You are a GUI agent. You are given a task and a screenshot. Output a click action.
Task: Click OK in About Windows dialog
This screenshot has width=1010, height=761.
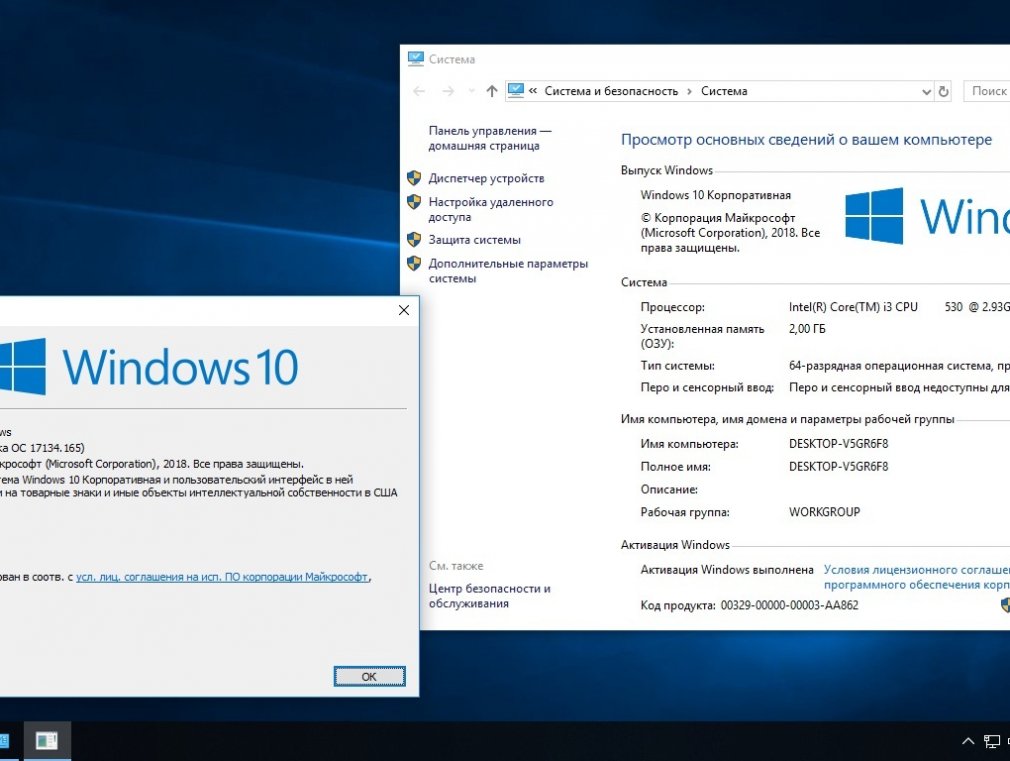[369, 677]
